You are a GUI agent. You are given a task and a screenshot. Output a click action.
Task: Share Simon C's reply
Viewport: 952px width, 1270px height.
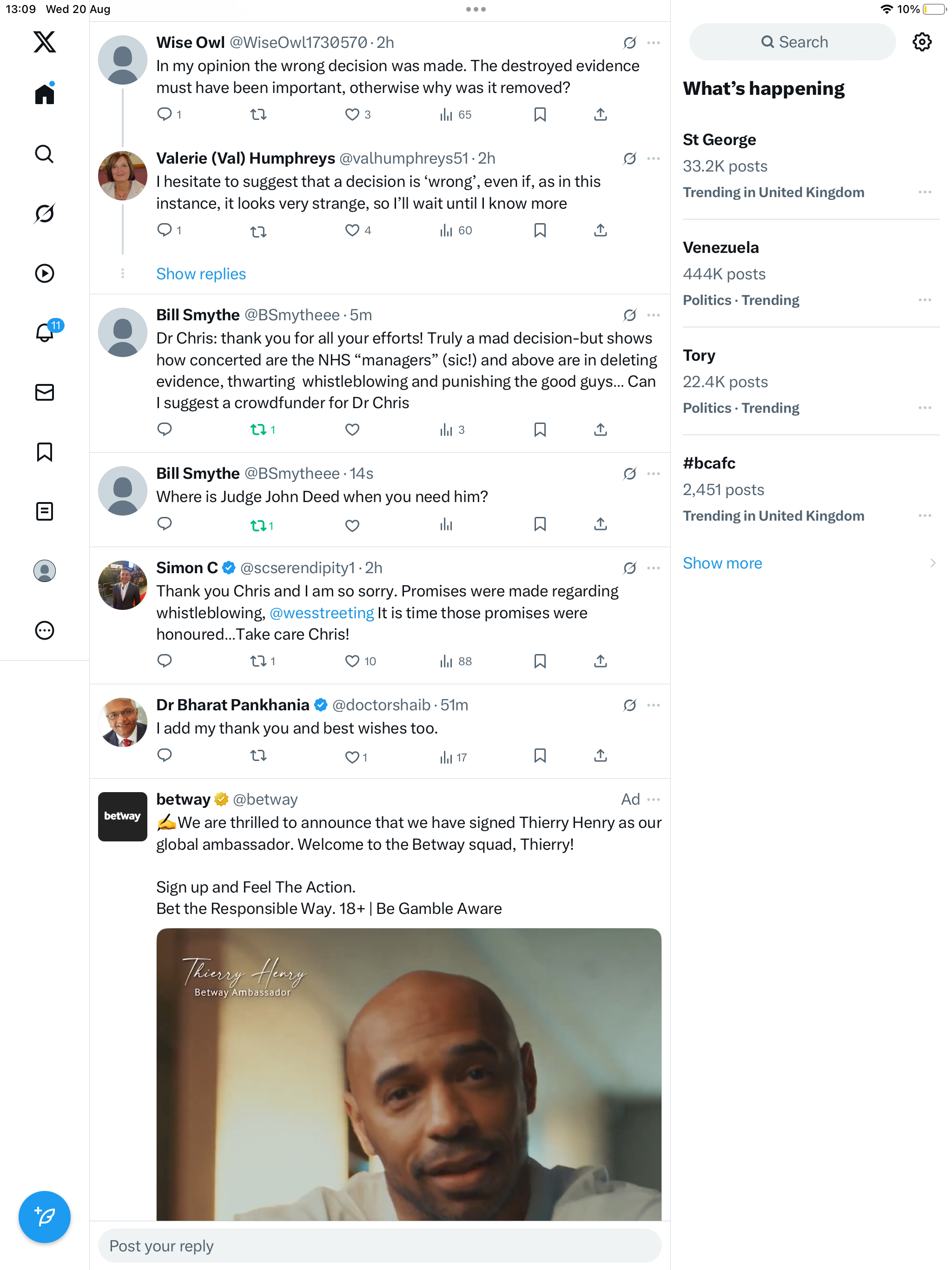pyautogui.click(x=600, y=661)
